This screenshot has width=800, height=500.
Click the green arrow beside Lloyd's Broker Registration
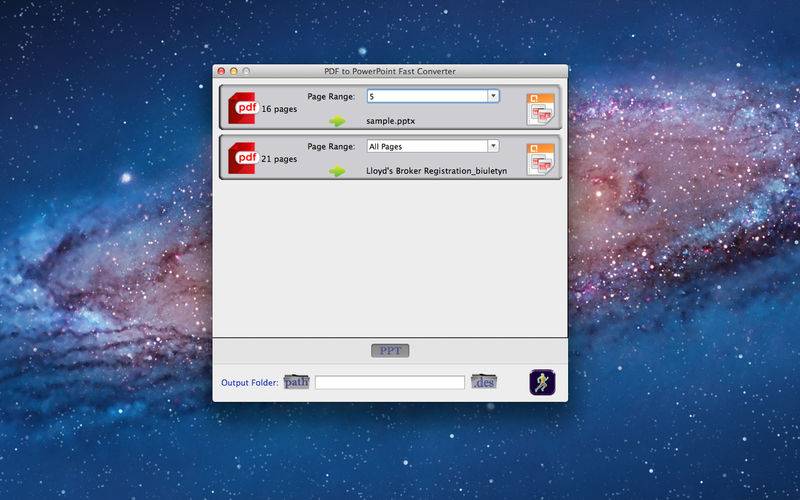[x=337, y=171]
